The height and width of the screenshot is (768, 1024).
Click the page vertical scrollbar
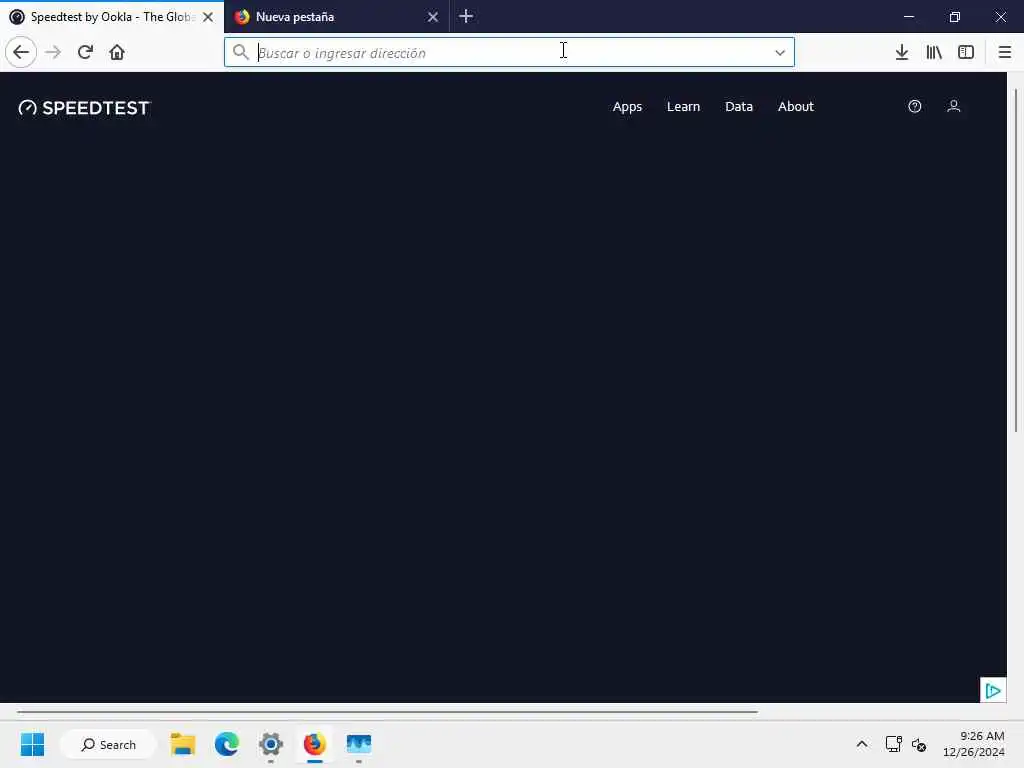pyautogui.click(x=1016, y=261)
